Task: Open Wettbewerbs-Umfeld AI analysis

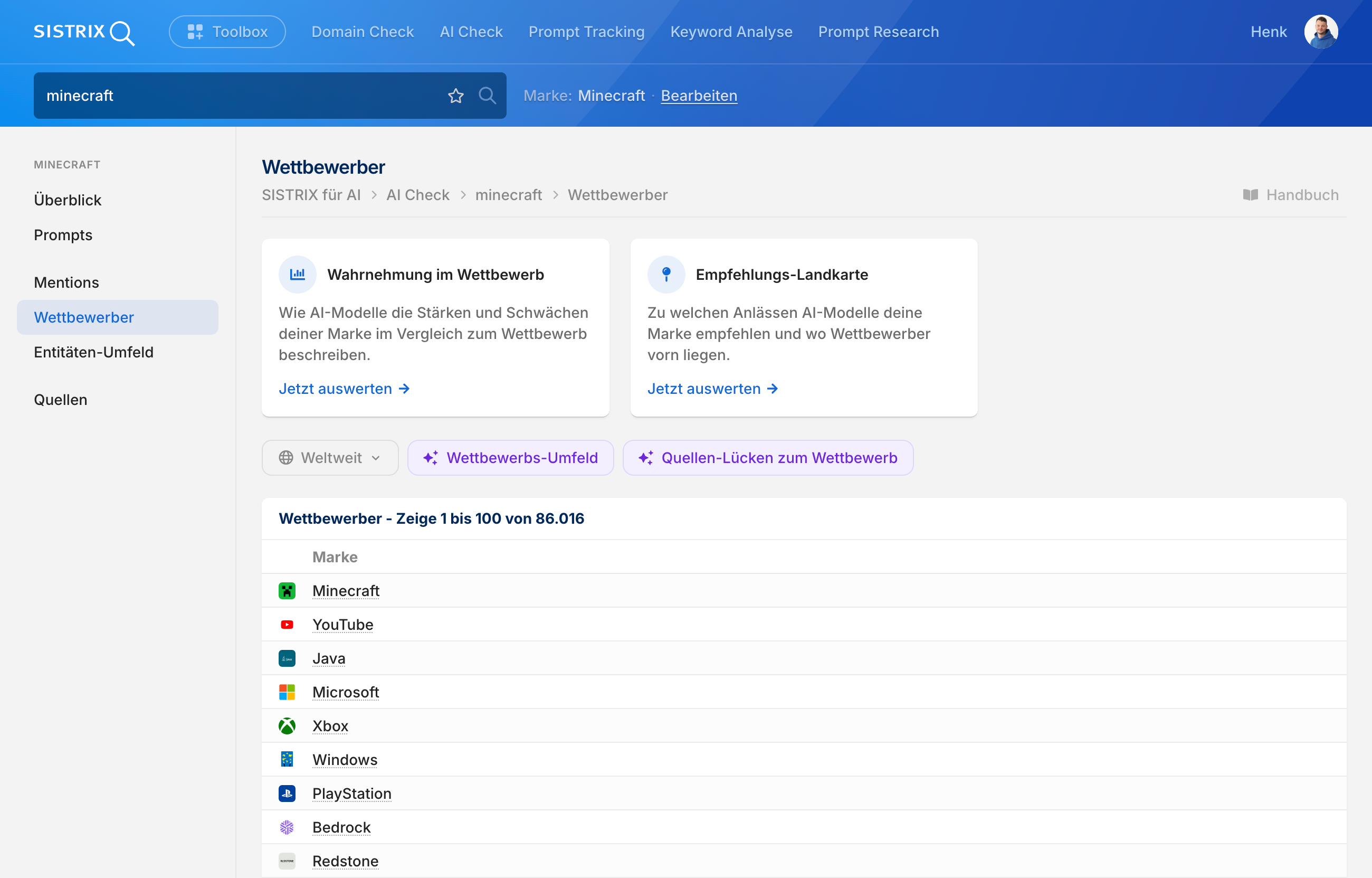Action: point(510,458)
